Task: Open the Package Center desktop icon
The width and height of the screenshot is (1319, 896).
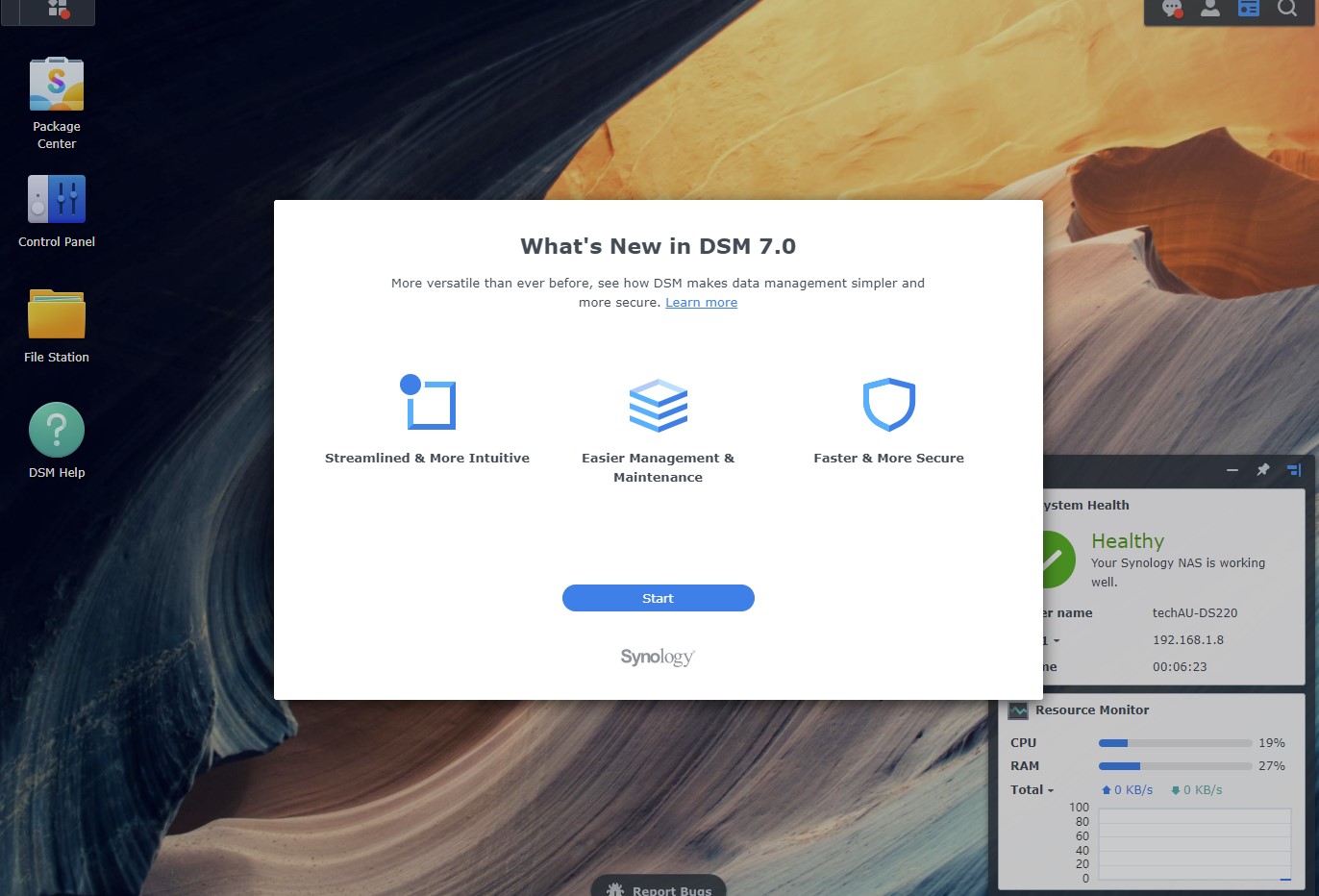Action: click(57, 85)
